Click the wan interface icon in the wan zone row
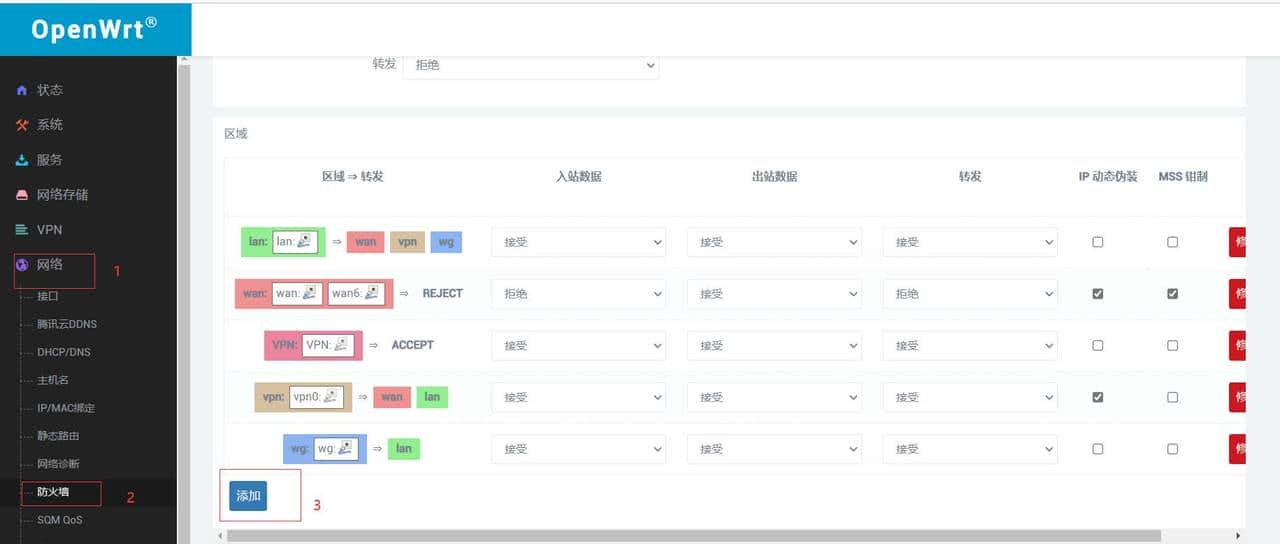 pyautogui.click(x=310, y=293)
